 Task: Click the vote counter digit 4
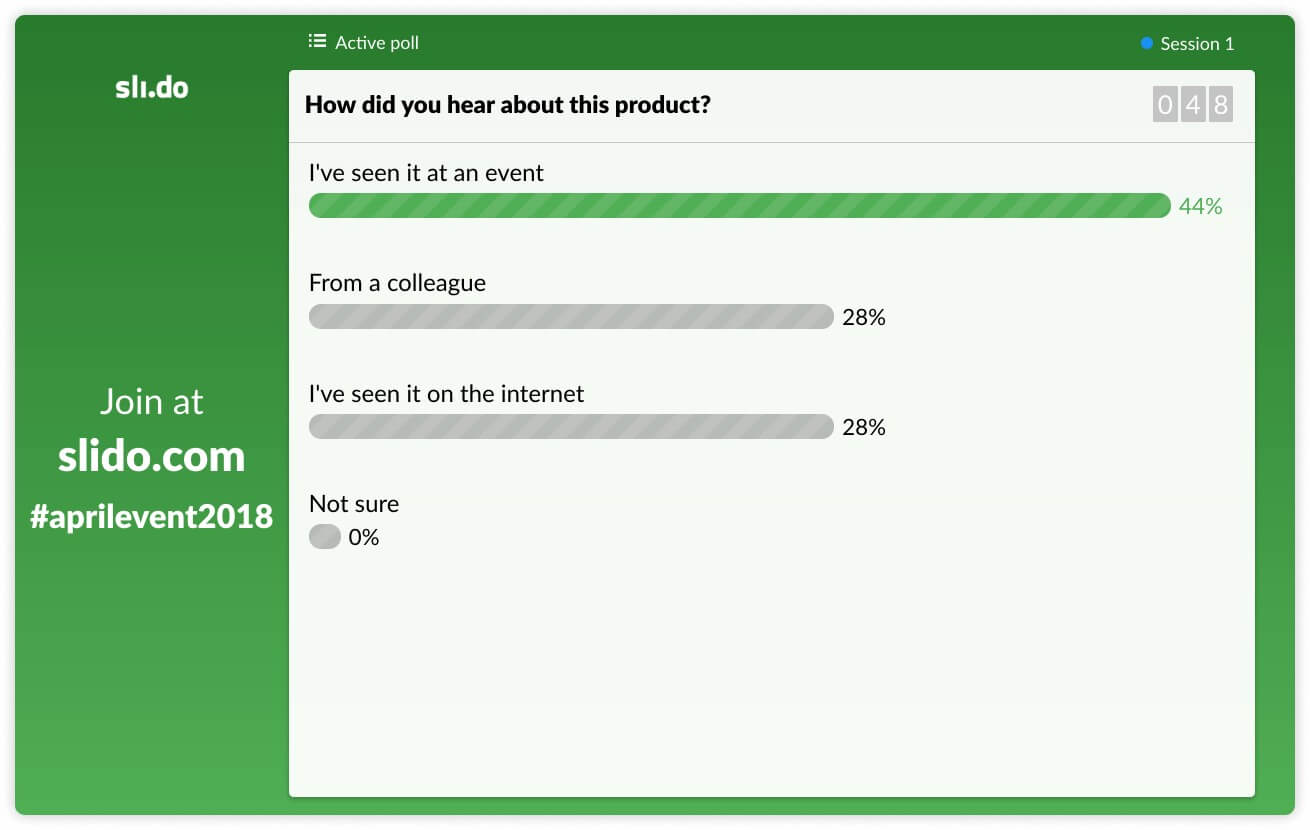(x=1193, y=105)
